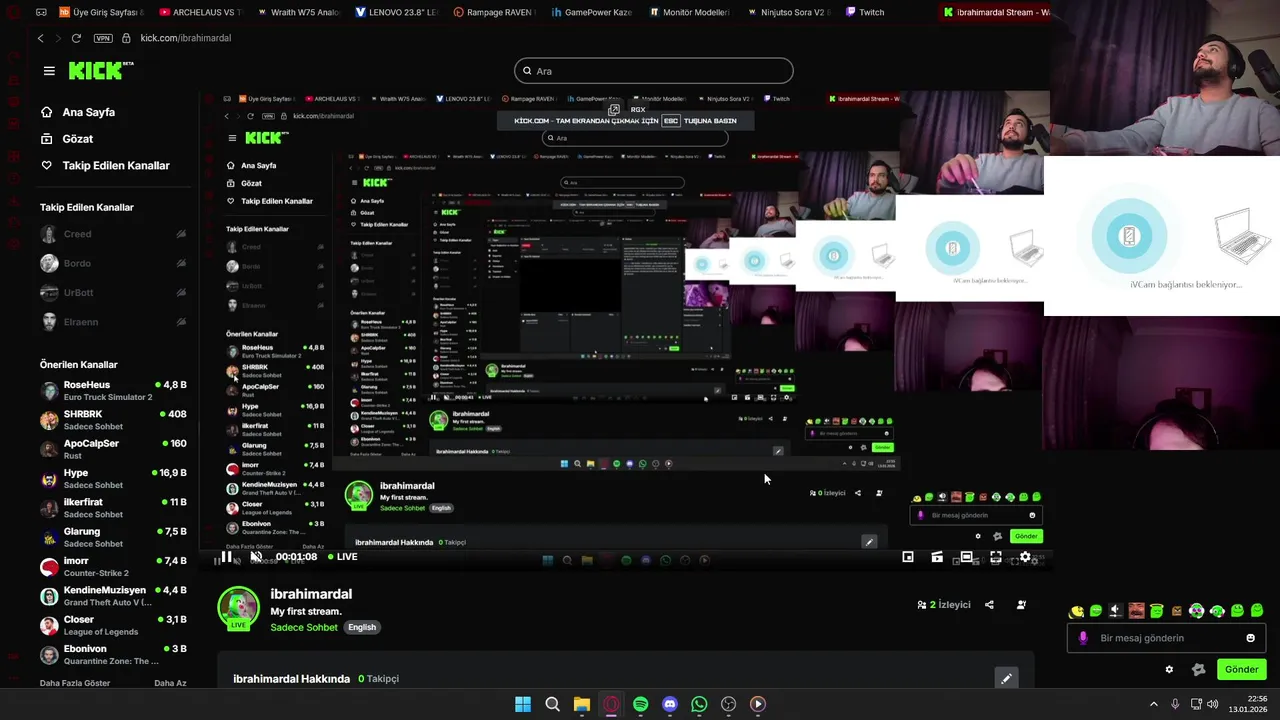
Task: Open video player settings gear
Action: click(1025, 557)
